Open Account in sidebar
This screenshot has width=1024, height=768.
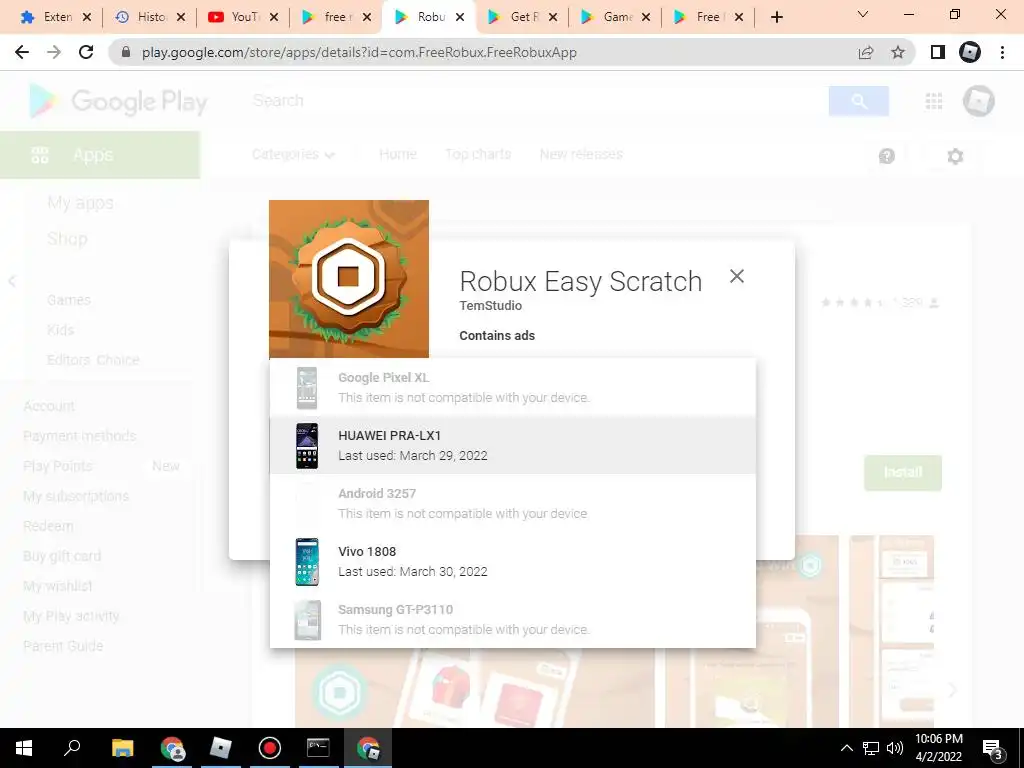point(49,406)
